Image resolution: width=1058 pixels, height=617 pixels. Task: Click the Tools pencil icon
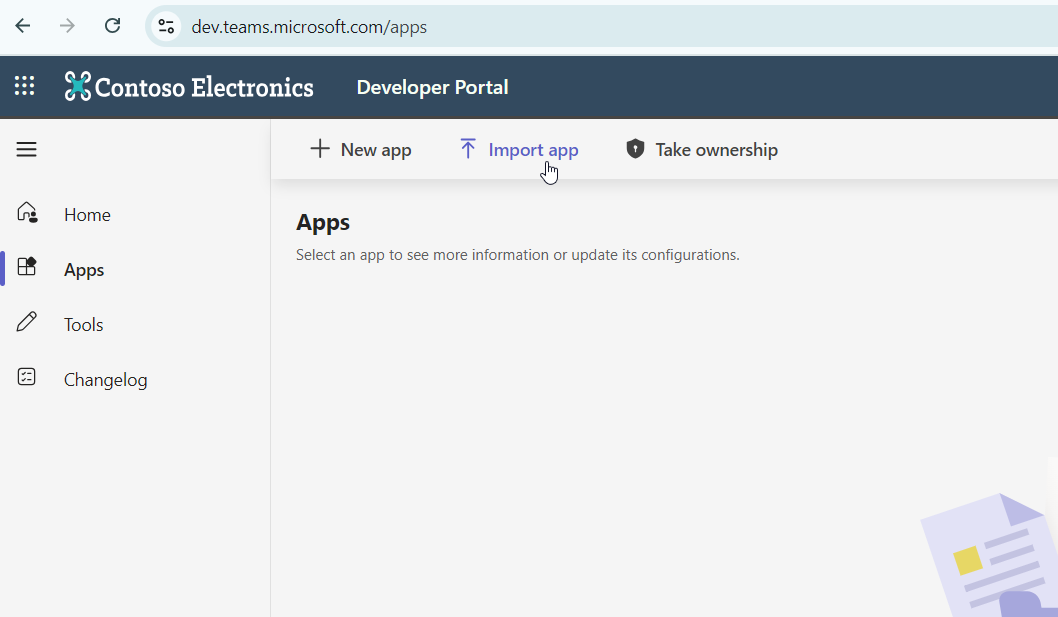click(26, 322)
